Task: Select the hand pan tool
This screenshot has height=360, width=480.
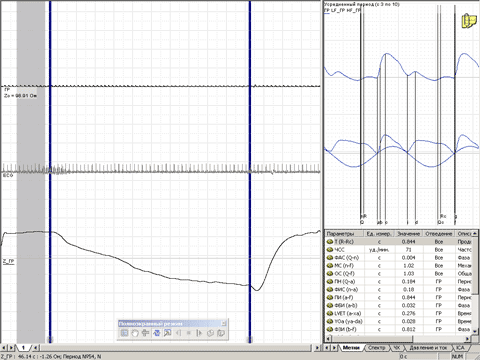Action: tap(135, 333)
